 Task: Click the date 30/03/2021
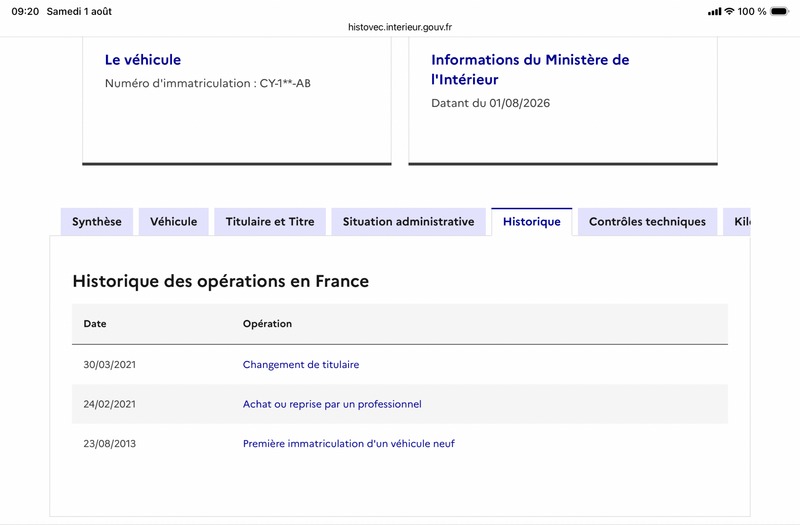pos(110,364)
